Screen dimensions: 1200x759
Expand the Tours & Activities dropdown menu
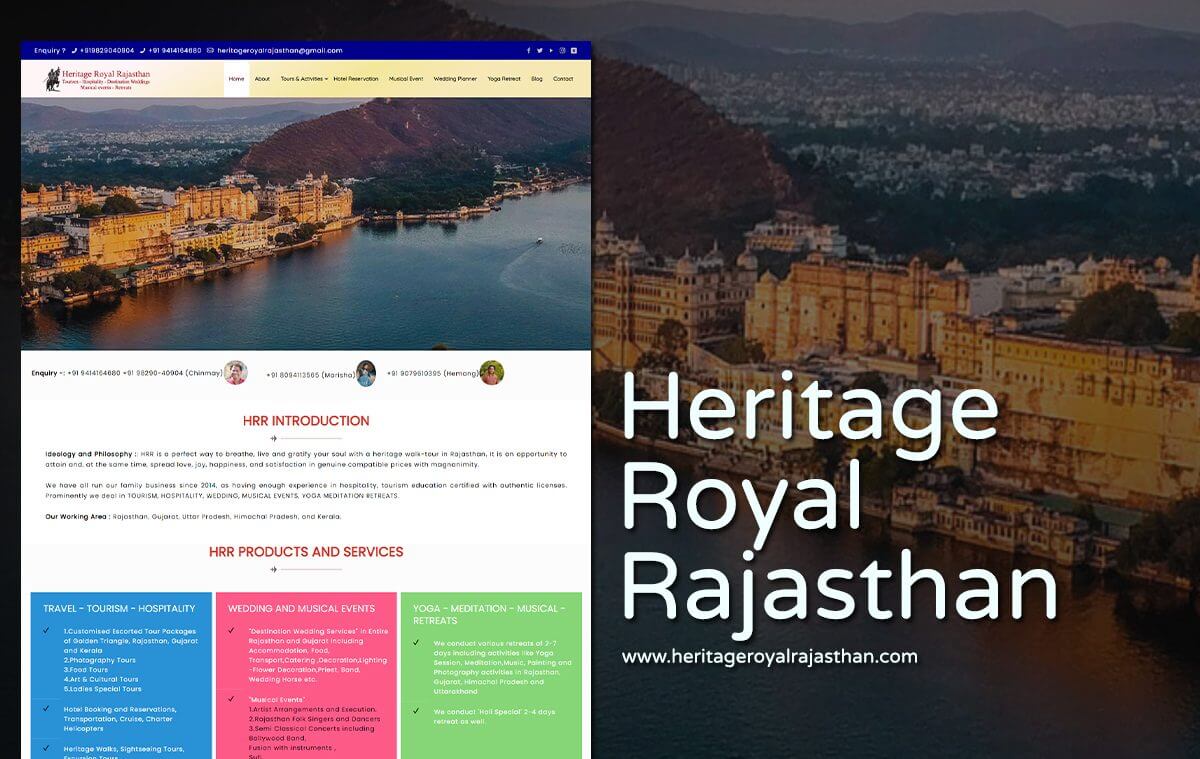click(x=304, y=79)
